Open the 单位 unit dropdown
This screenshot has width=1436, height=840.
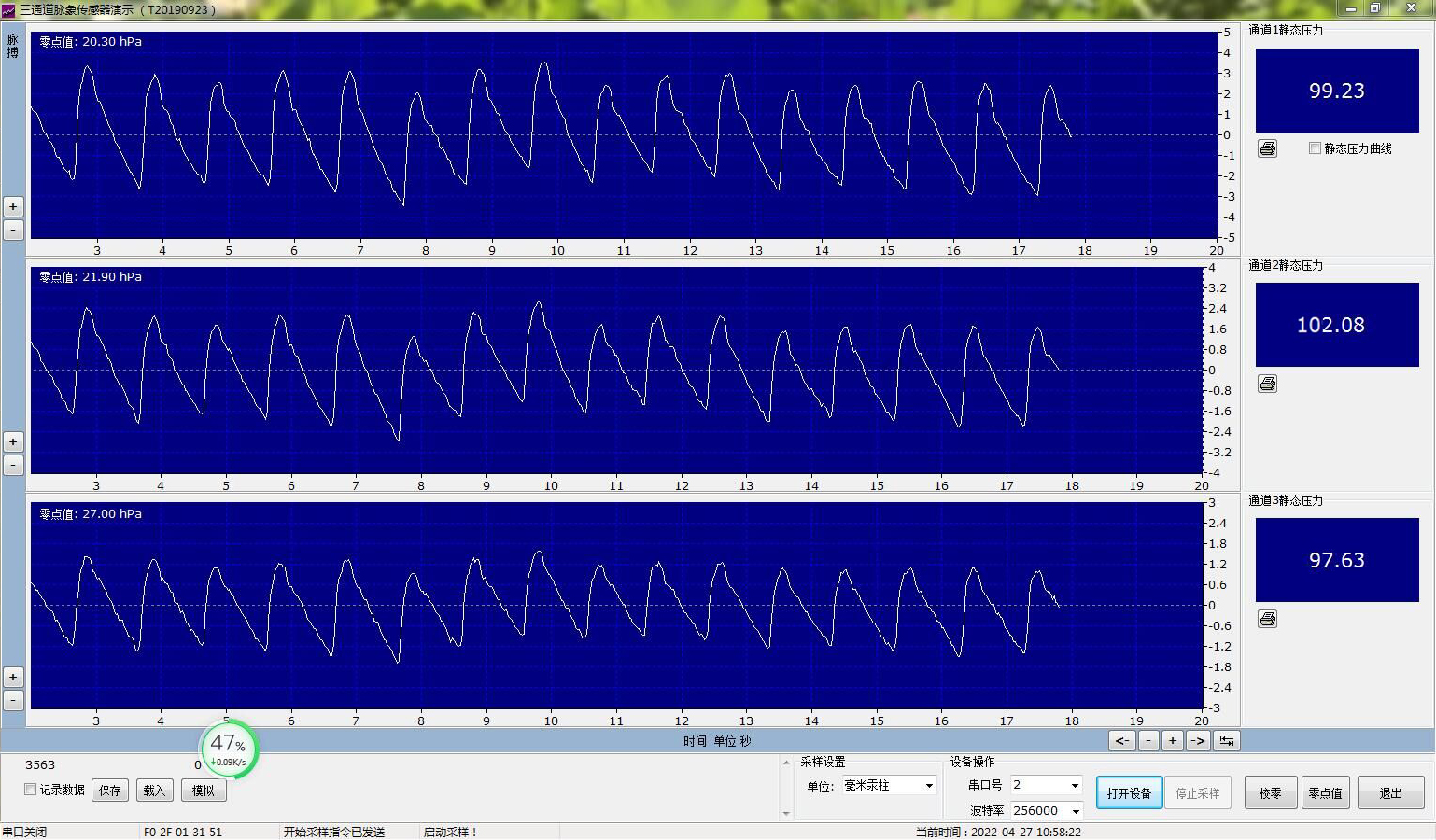(x=928, y=786)
